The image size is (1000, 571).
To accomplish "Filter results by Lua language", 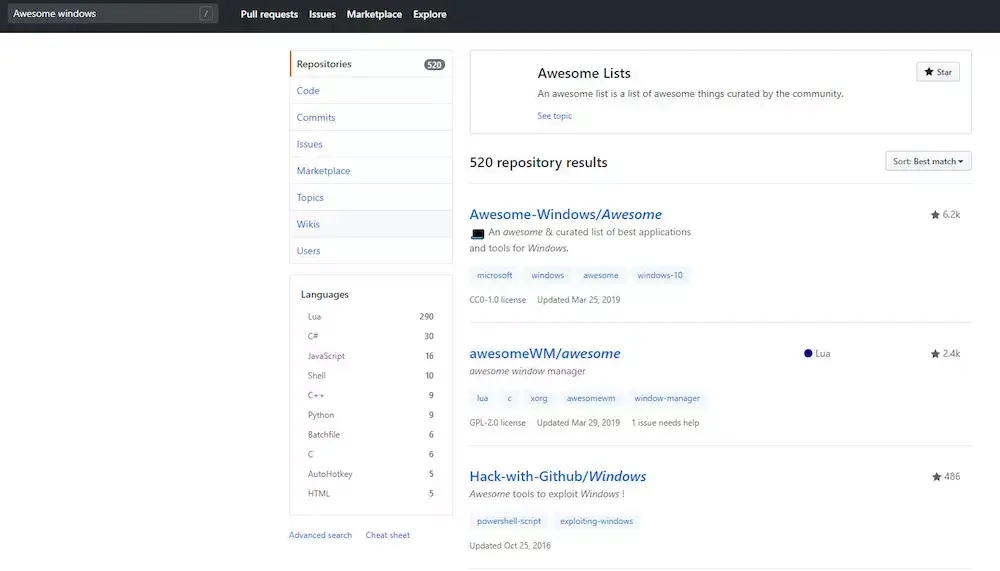I will 371,316.
